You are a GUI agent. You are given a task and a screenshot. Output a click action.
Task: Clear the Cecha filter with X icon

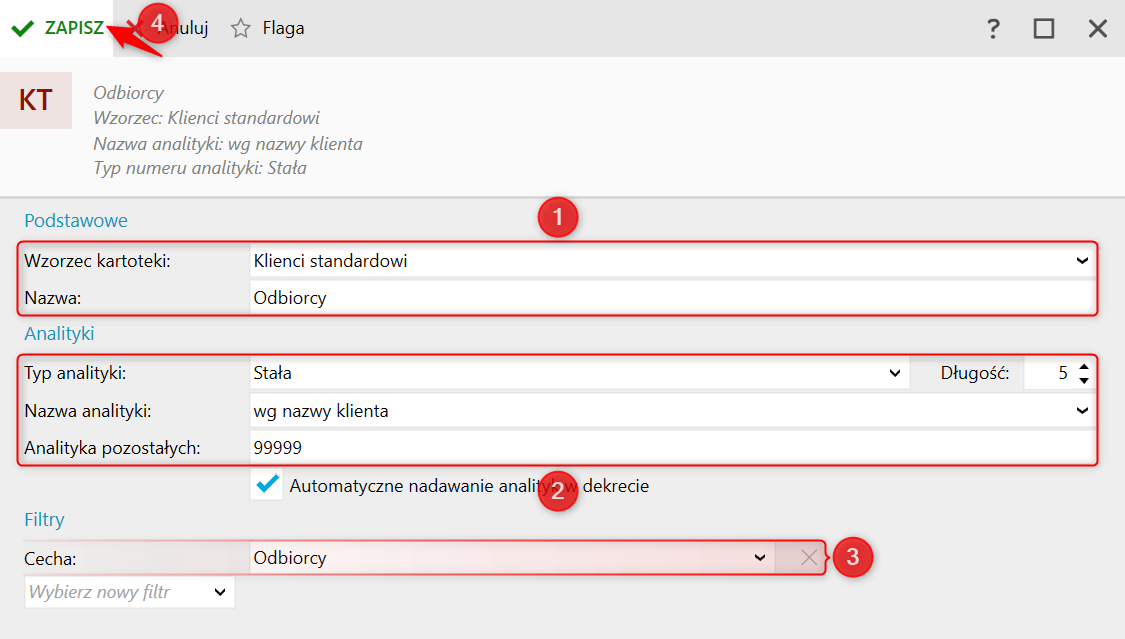pos(810,559)
